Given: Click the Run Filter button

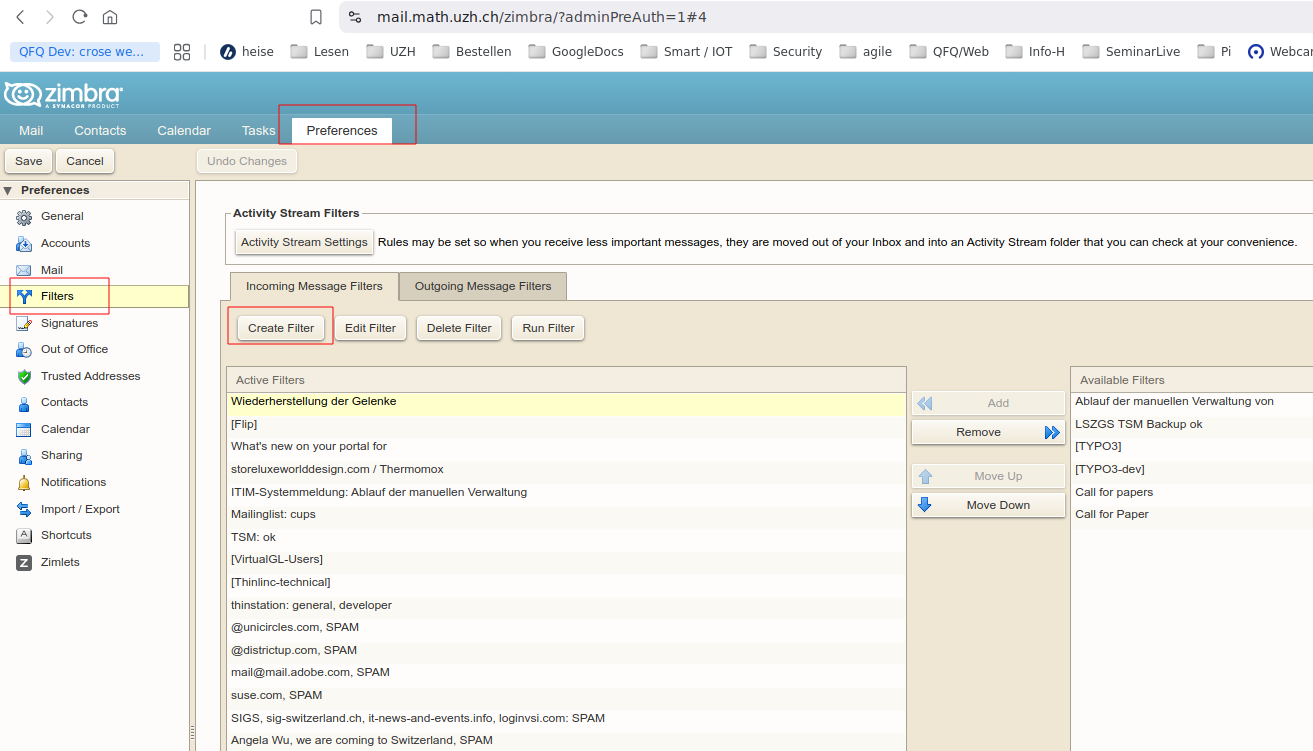Looking at the screenshot, I should [548, 328].
